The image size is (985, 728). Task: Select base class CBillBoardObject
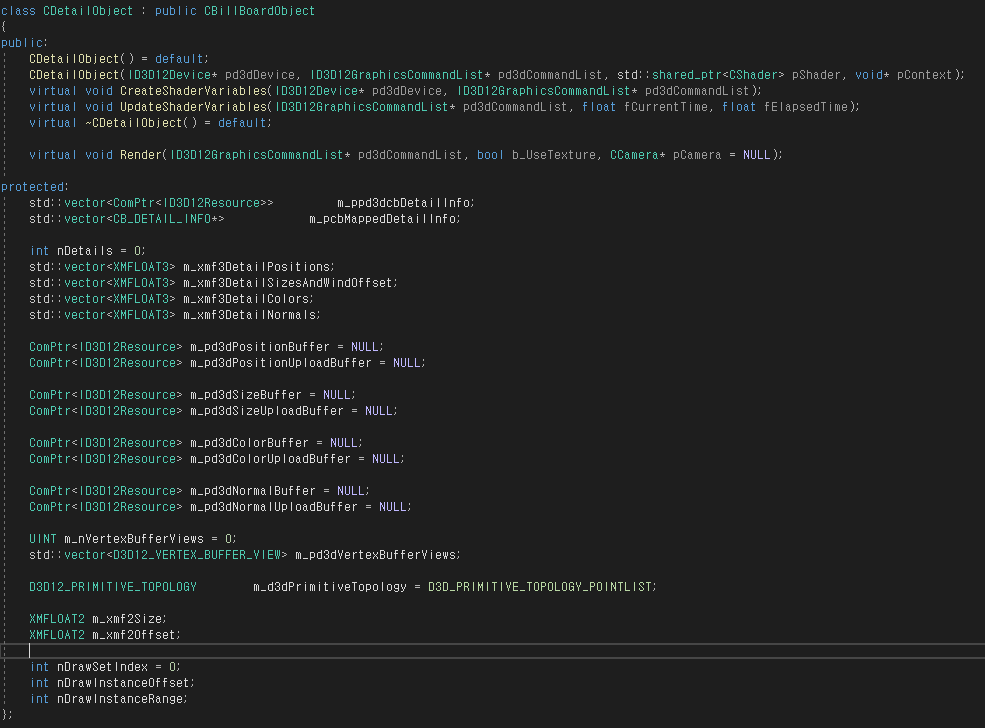259,11
